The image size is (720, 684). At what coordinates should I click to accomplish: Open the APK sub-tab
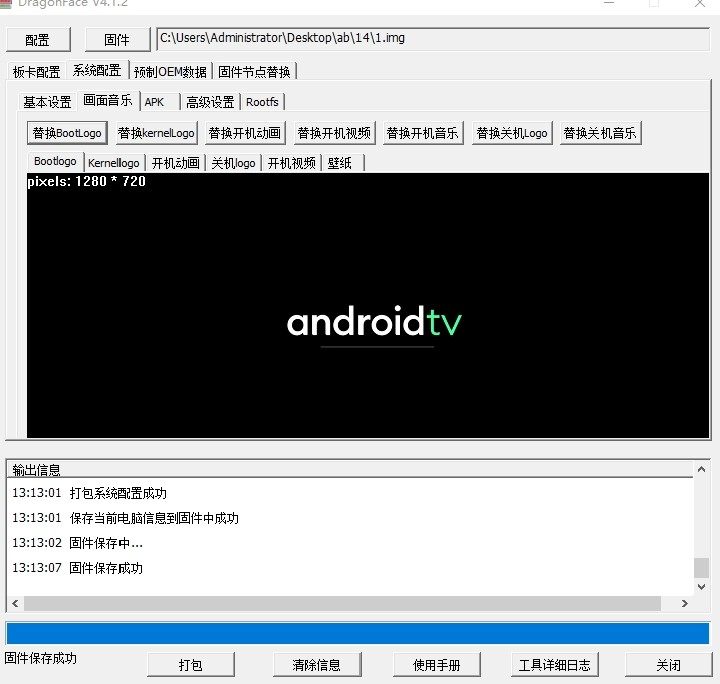click(159, 102)
